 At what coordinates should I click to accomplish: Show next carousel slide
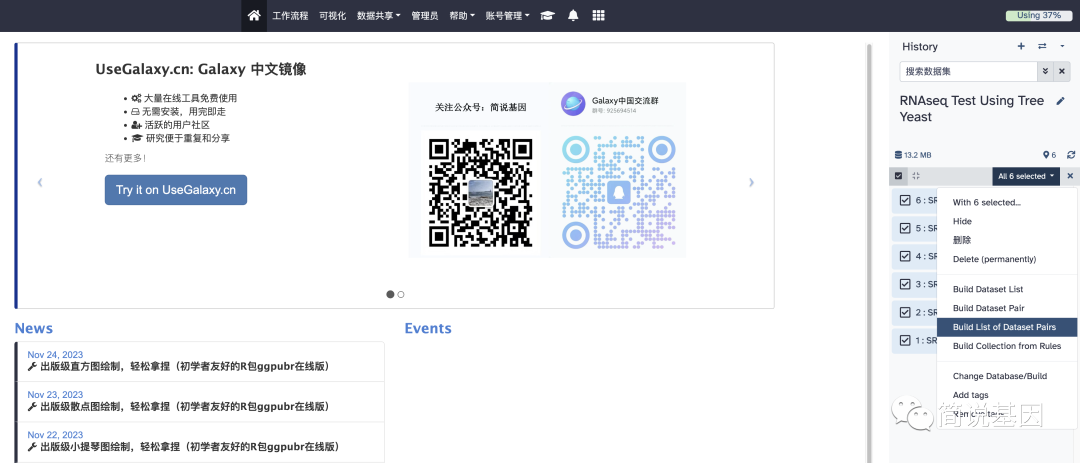751,183
